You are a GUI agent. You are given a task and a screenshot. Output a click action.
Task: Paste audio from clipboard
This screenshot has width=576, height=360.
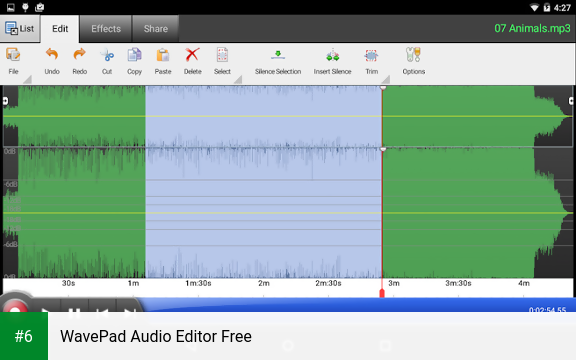[163, 61]
